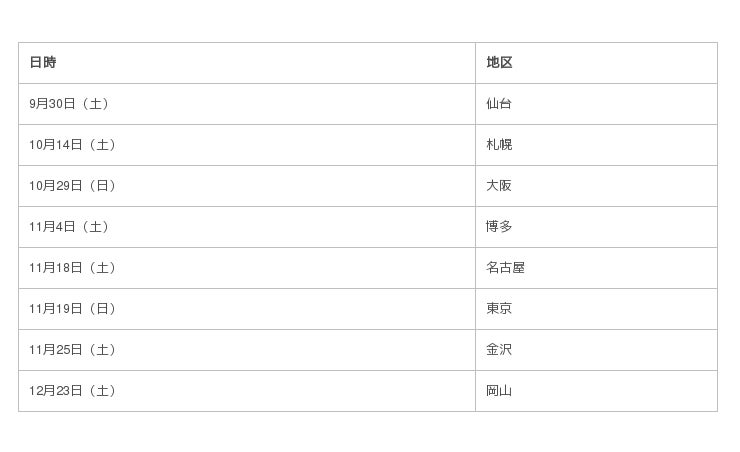
Task: Click the text 仙台 in the table
Action: (x=499, y=104)
